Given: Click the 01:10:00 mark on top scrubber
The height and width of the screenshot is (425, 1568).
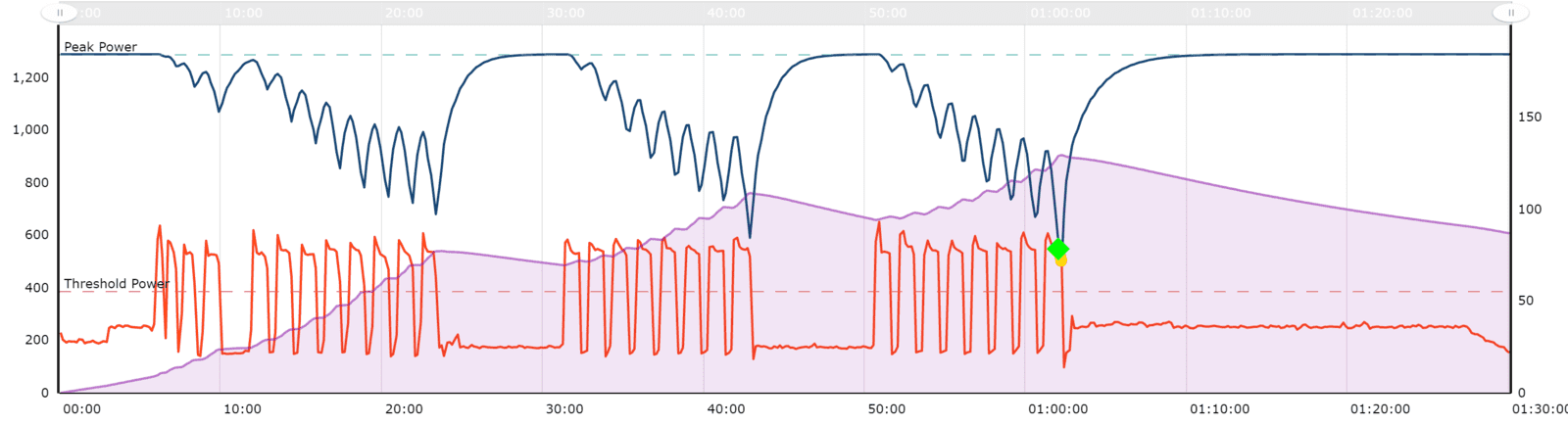Looking at the screenshot, I should point(1221,13).
